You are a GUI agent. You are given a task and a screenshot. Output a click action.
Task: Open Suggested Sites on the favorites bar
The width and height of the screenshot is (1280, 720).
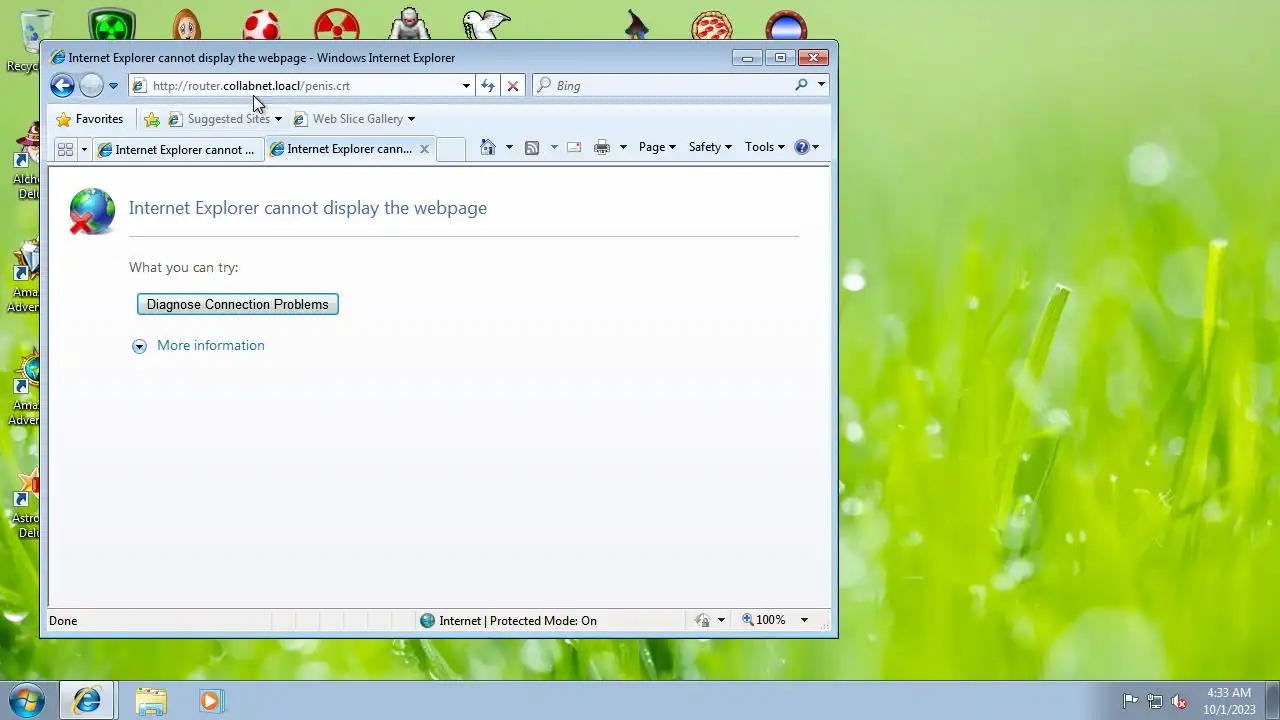coord(220,119)
